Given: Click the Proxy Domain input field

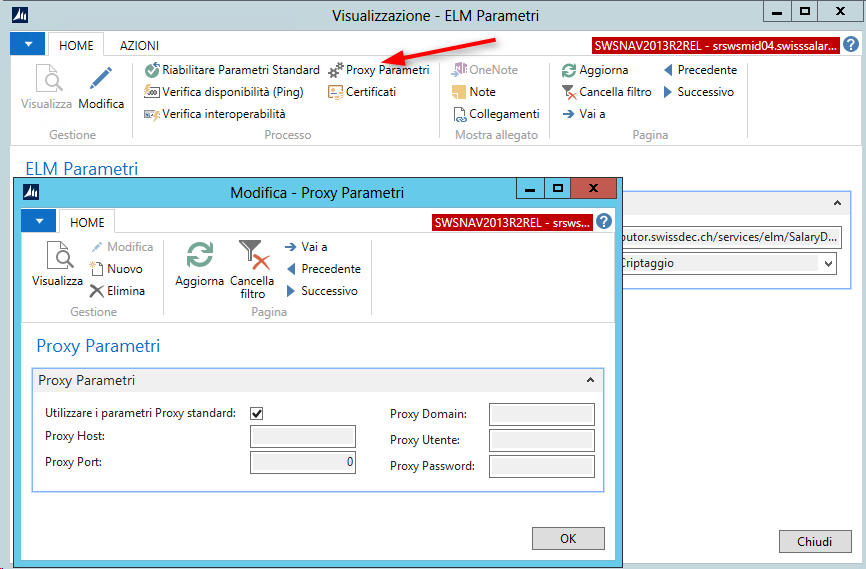Looking at the screenshot, I should [x=541, y=414].
